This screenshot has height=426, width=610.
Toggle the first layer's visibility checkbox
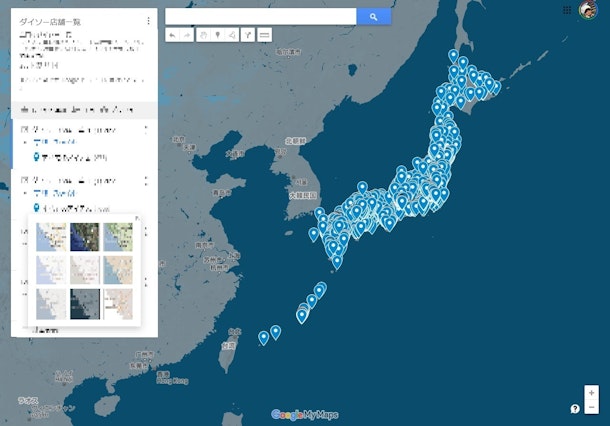pyautogui.click(x=24, y=130)
